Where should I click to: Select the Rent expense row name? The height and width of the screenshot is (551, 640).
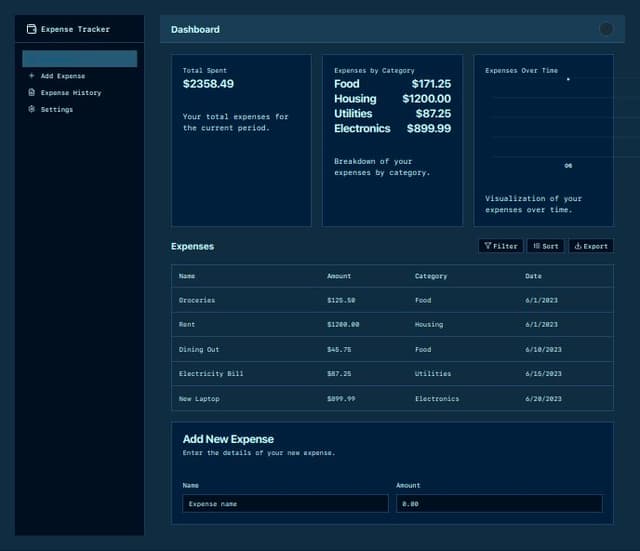[187, 324]
